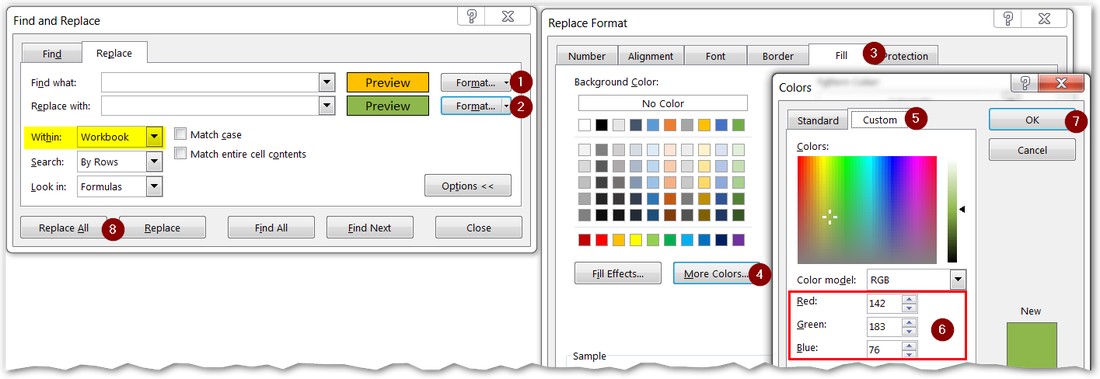Viewport: 1100px width, 379px height.
Task: Open the Format arrow menu beside Replace with
Action: click(x=507, y=106)
